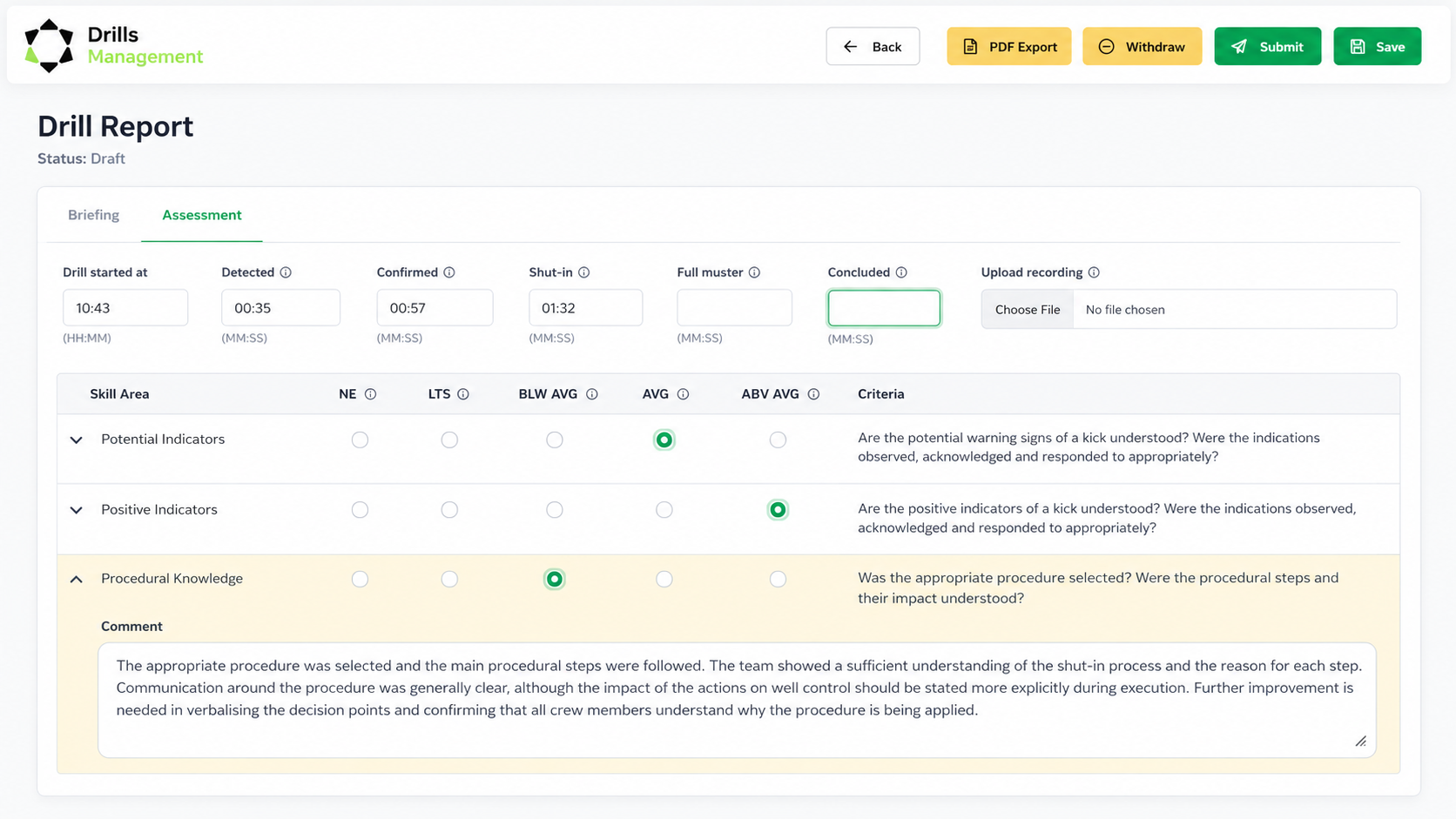The width and height of the screenshot is (1456, 819).
Task: Save the drill report
Action: pos(1378,46)
